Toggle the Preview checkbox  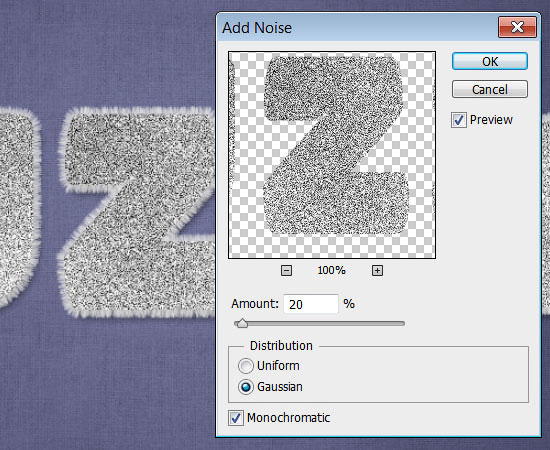pyautogui.click(x=459, y=120)
